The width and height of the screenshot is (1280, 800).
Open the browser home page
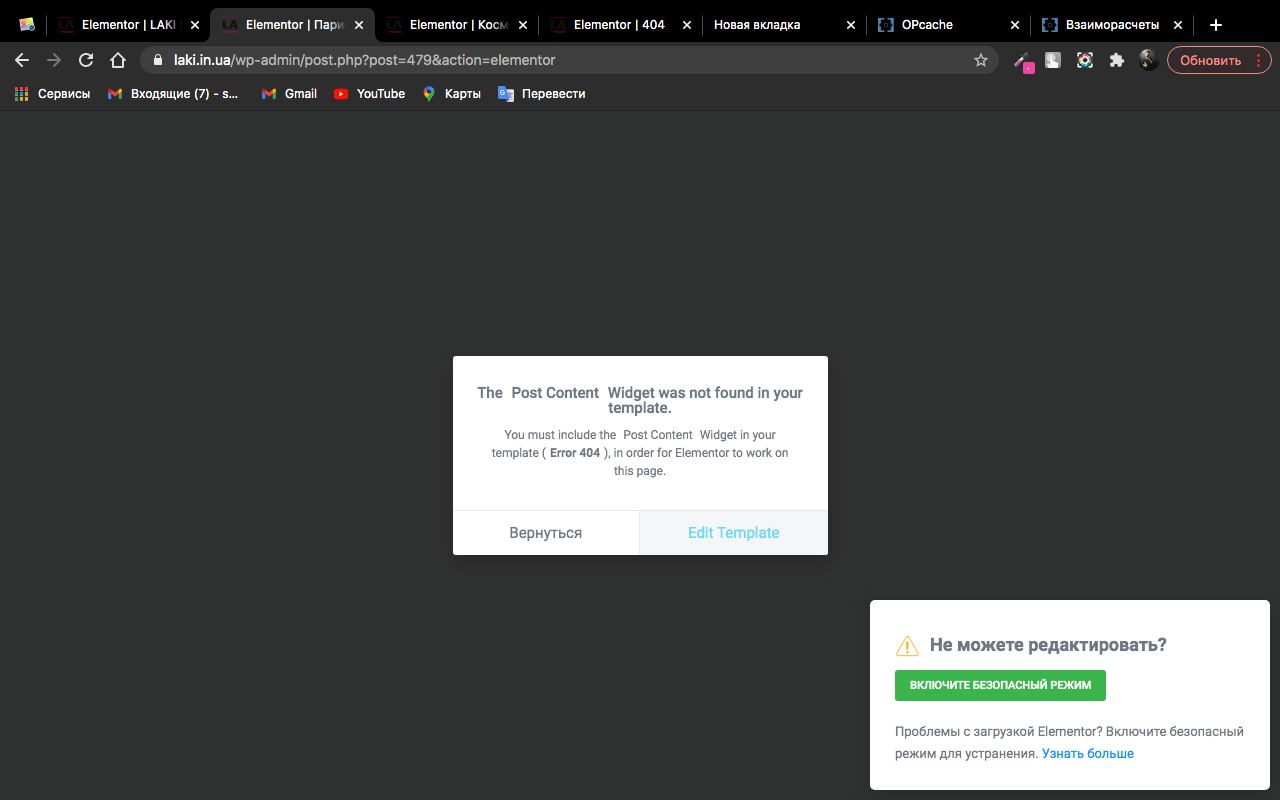tap(118, 60)
